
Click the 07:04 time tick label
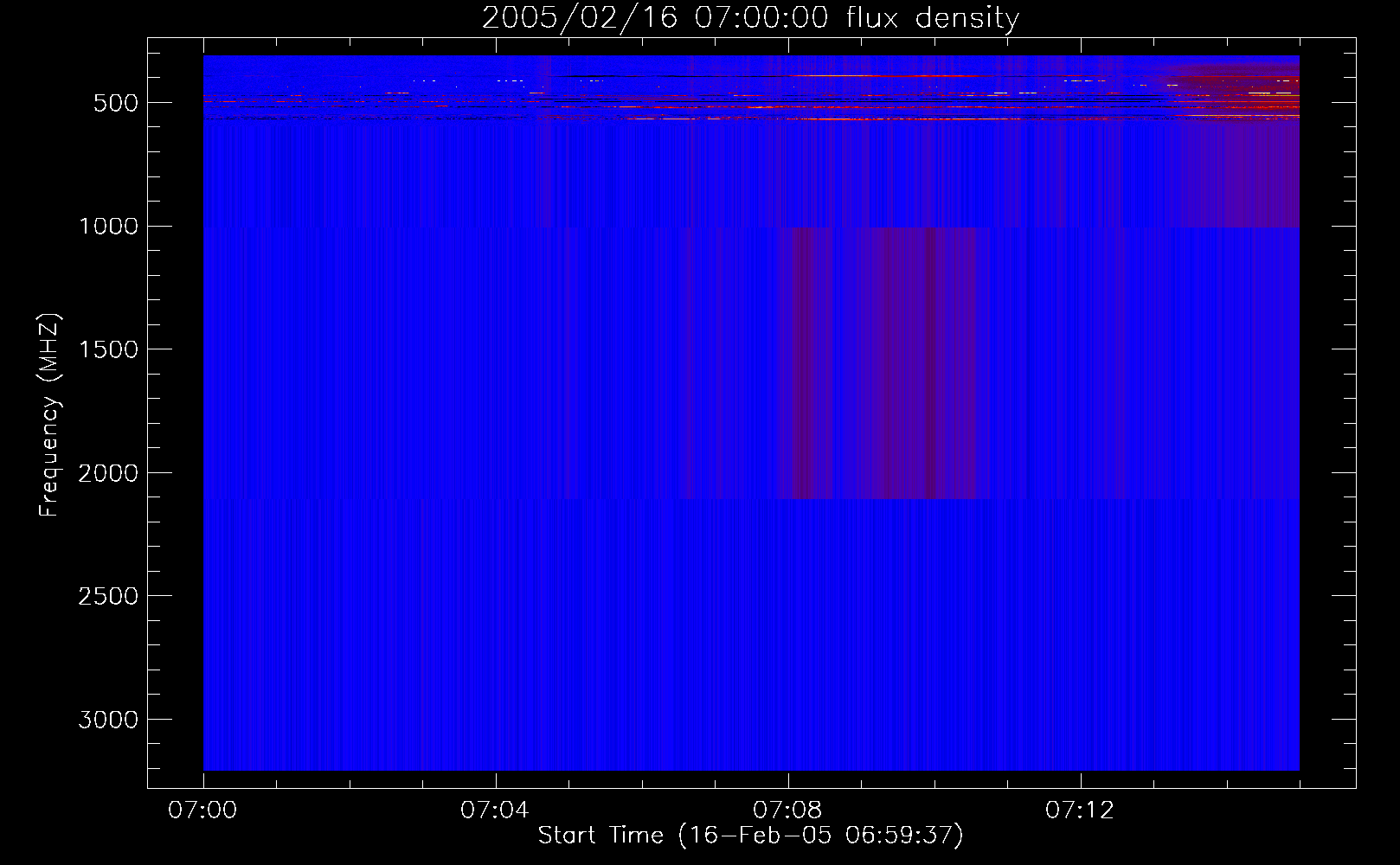pyautogui.click(x=495, y=811)
